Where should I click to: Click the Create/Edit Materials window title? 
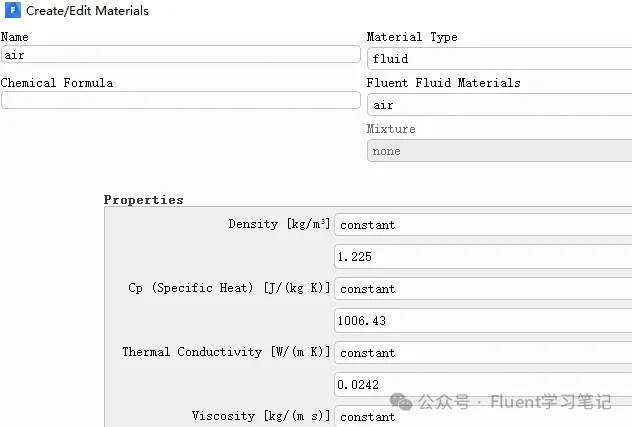click(x=87, y=11)
